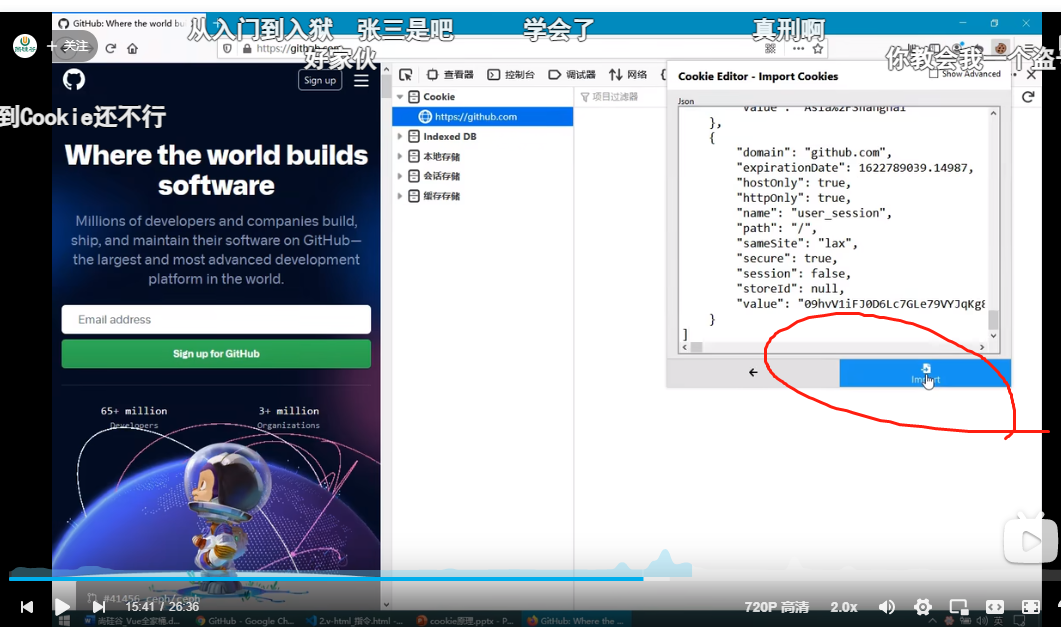
Task: Select the GitHub: Where the world browser tab
Action: pos(122,23)
